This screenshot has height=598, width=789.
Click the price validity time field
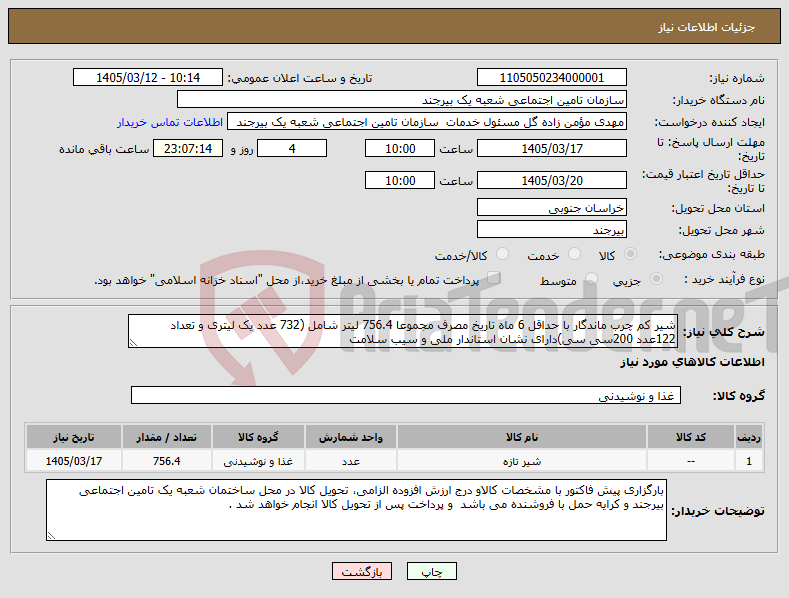tap(400, 180)
